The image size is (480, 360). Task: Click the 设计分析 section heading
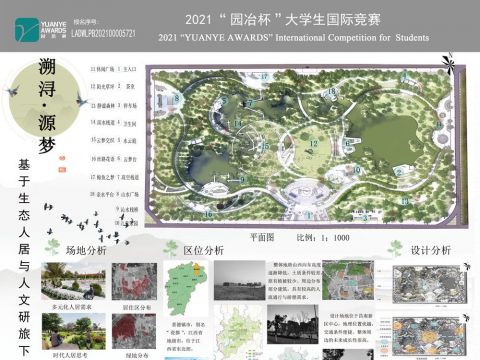[431, 250]
